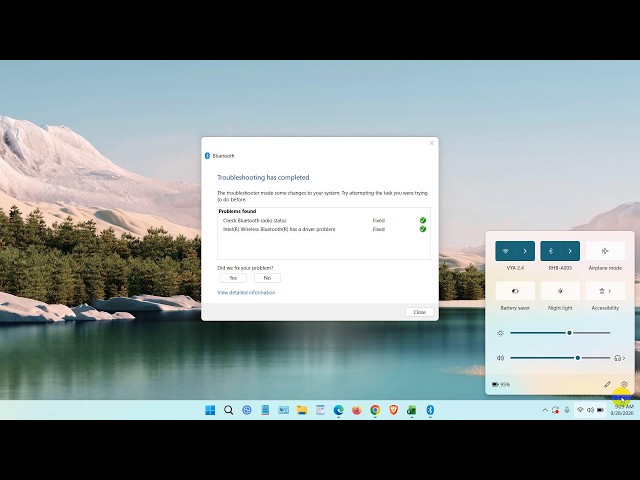Expand Wi-Fi networks list arrow
Viewport: 640px width, 480px height.
coord(525,251)
